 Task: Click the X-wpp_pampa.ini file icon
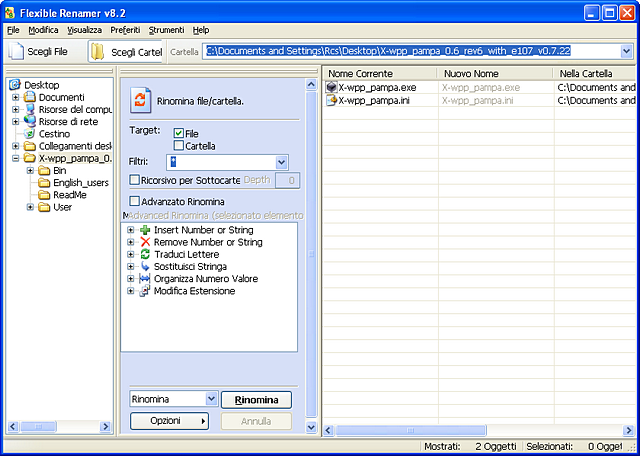331,100
